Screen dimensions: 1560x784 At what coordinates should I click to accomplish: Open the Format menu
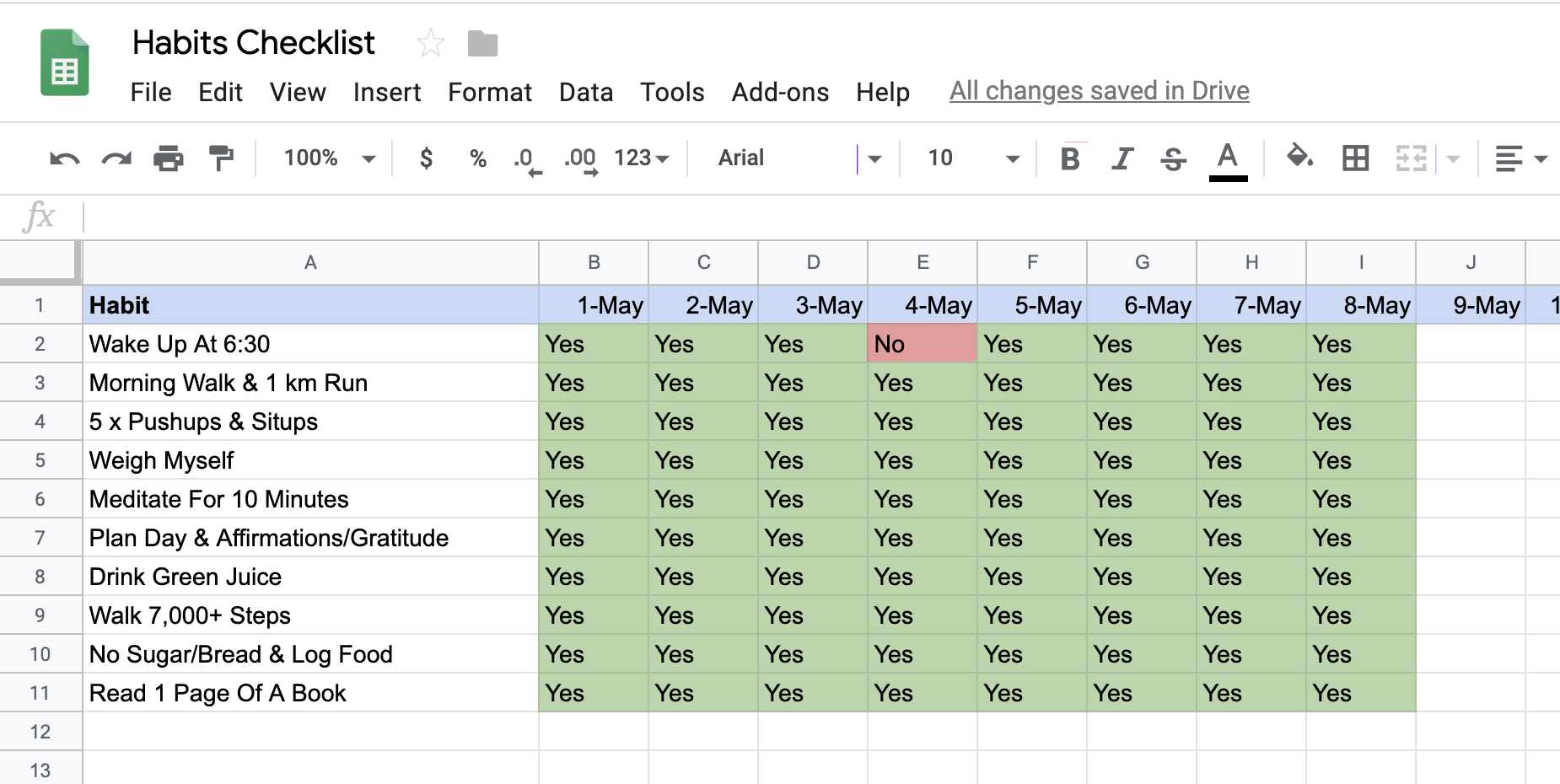tap(490, 92)
